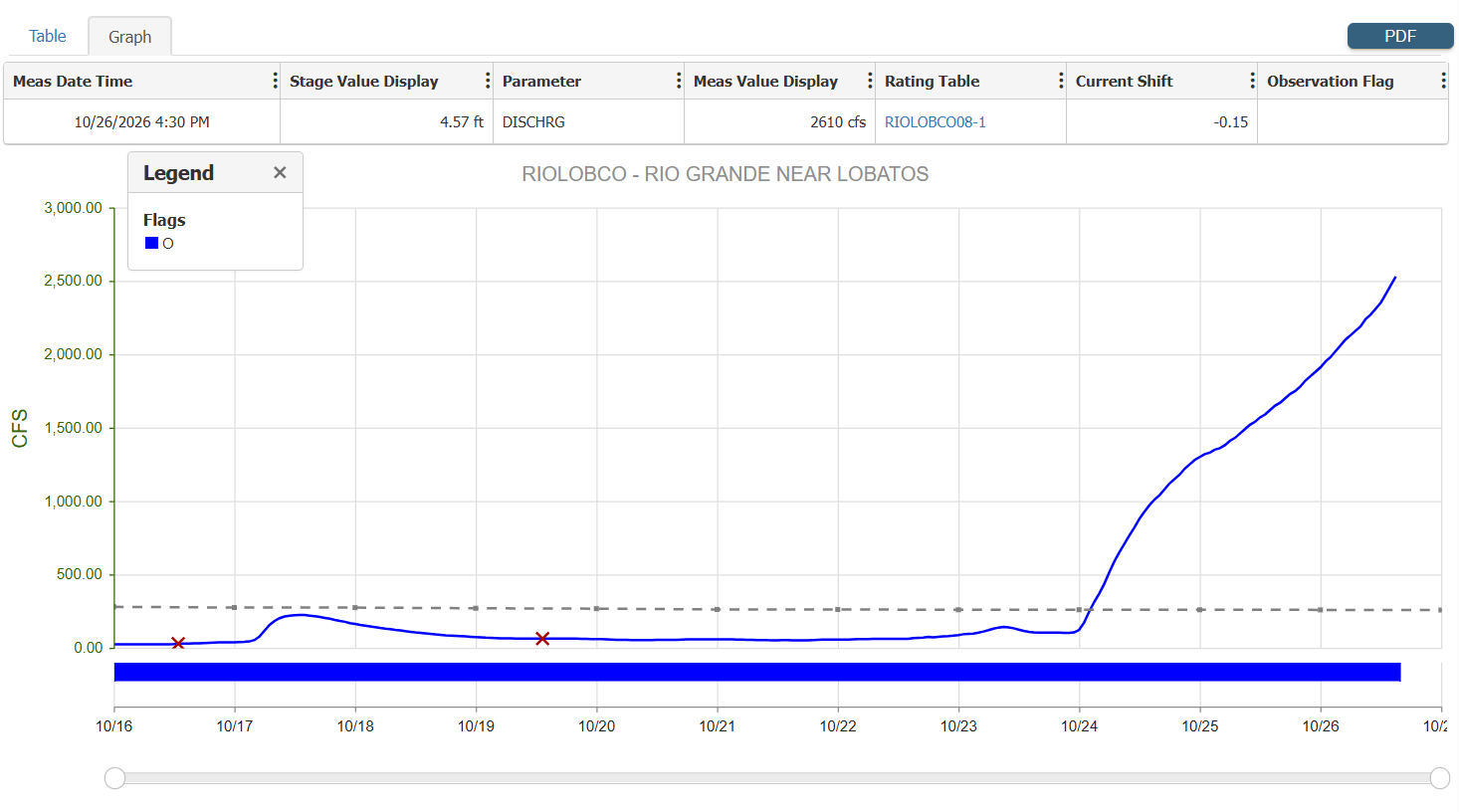
Task: Select the 10/26/2026 4:30 PM cell
Action: click(141, 121)
